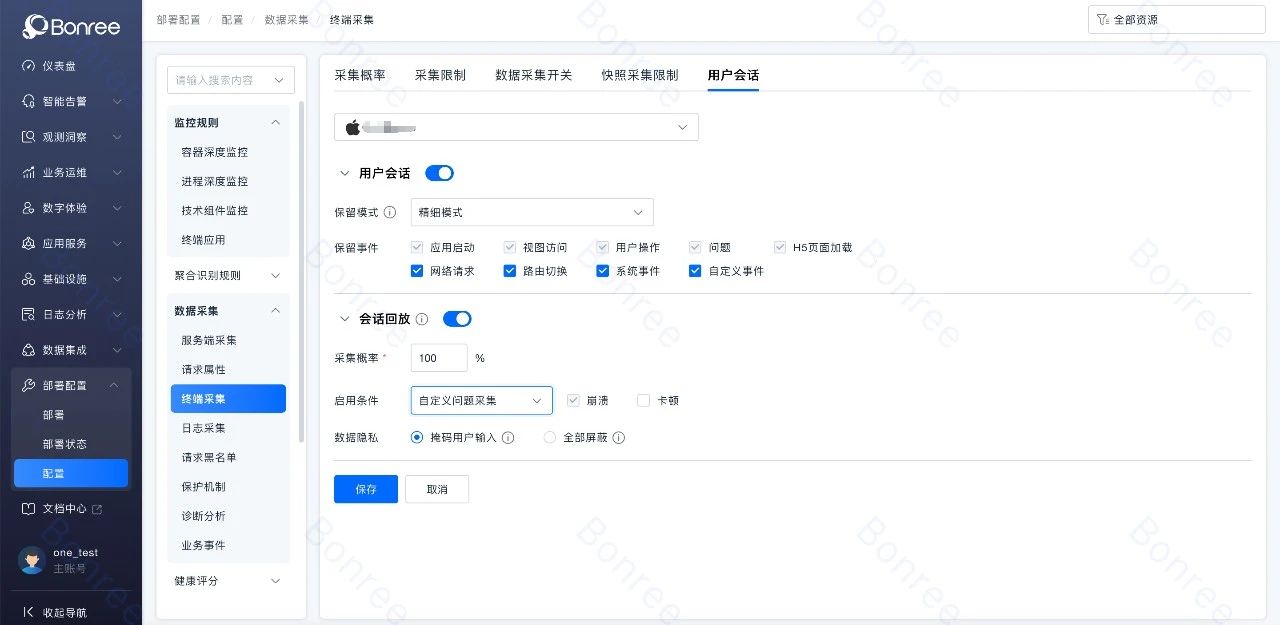The height and width of the screenshot is (625, 1280).
Task: Click the info icon after 掩码用户输入
Action: [508, 438]
